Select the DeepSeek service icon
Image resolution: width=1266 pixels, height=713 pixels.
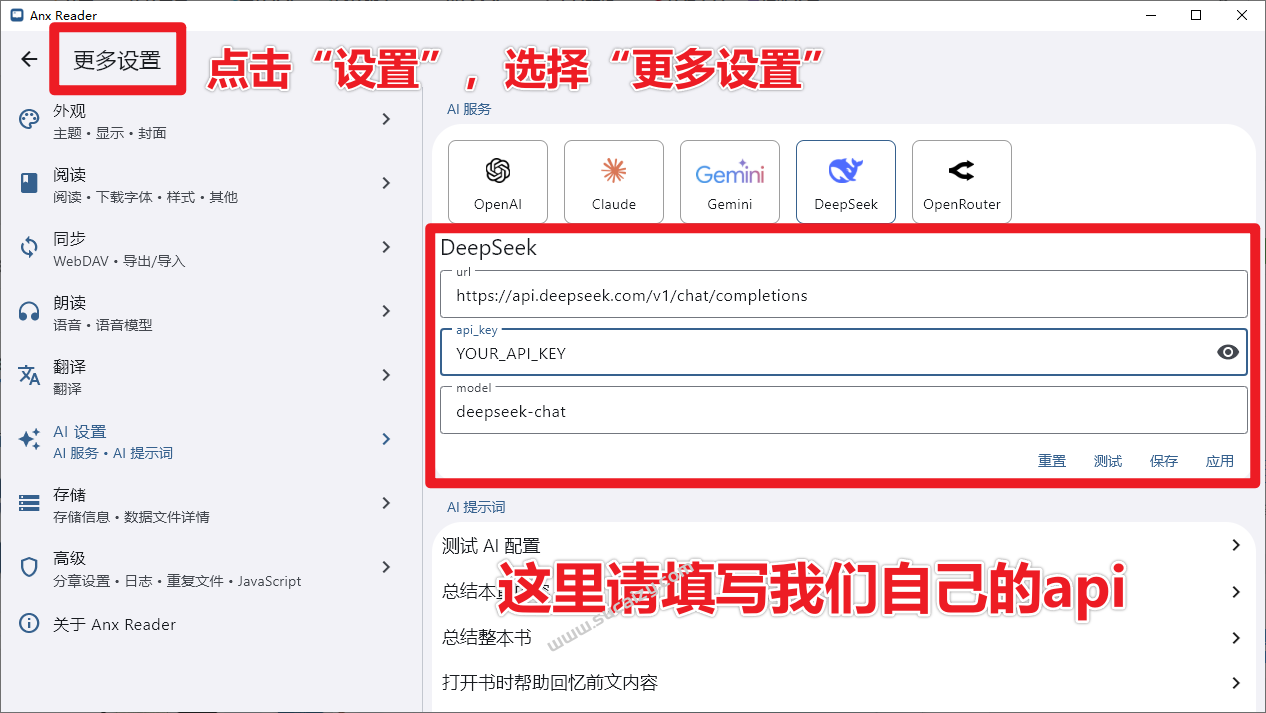[x=845, y=181]
